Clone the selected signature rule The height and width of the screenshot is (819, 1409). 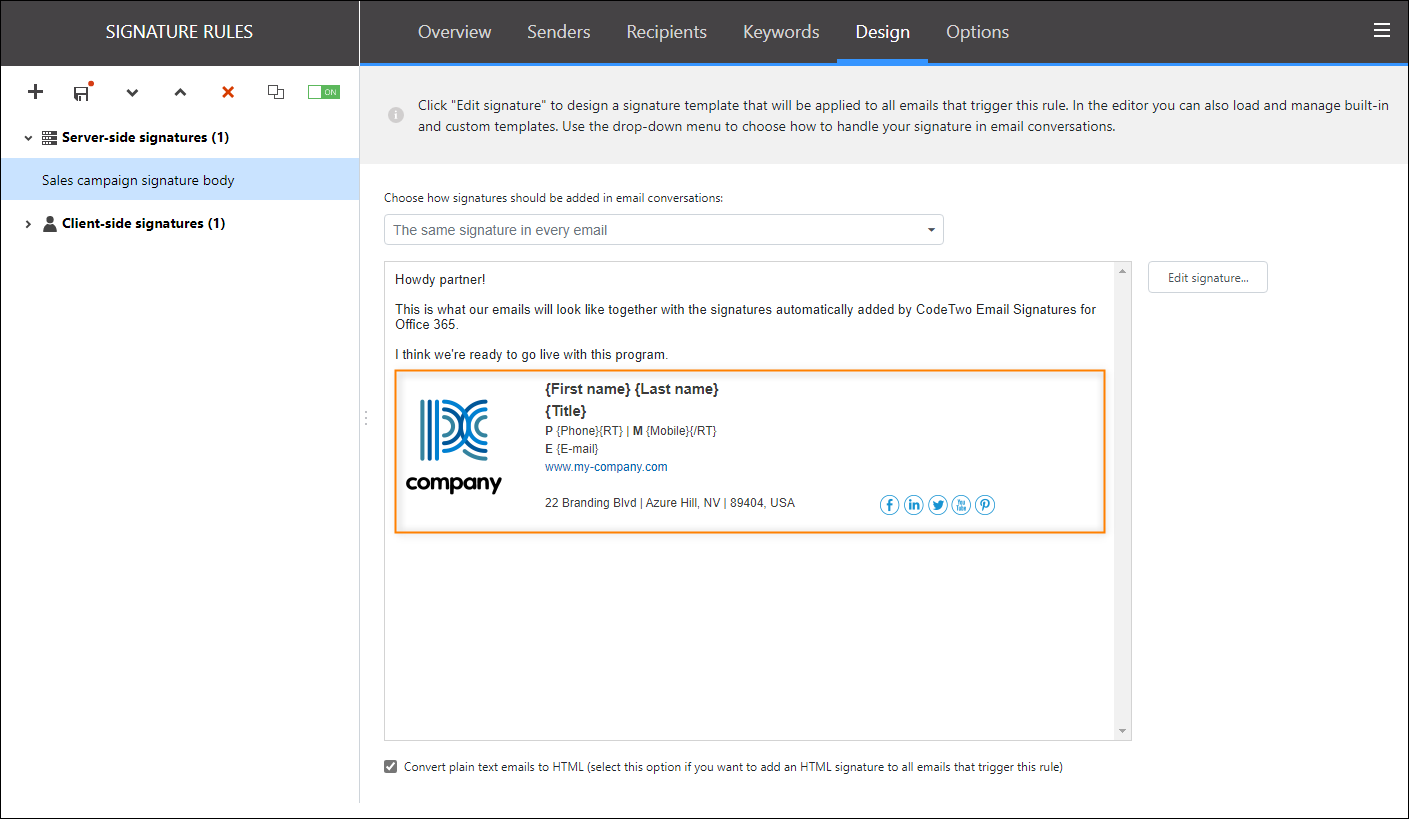click(x=276, y=92)
